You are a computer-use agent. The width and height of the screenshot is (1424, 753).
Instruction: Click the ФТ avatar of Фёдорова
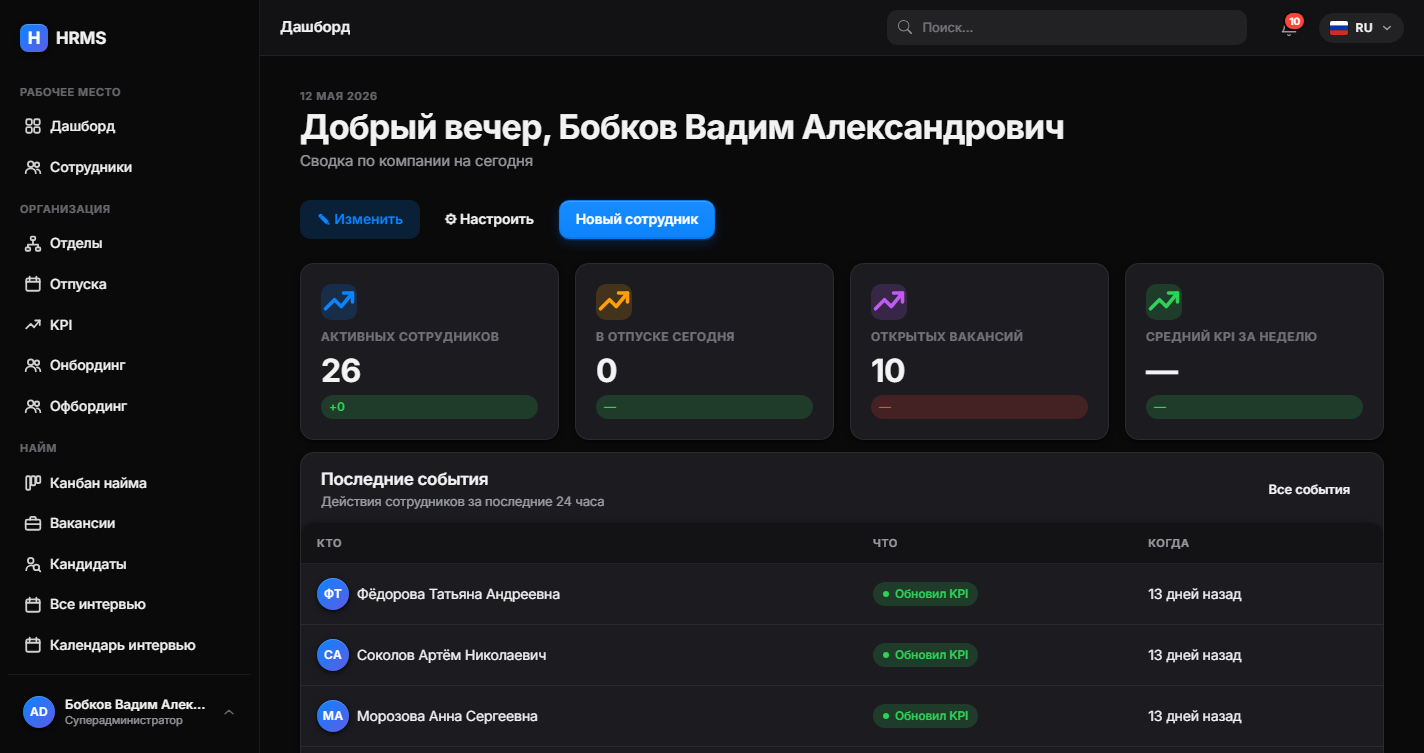[x=333, y=594]
